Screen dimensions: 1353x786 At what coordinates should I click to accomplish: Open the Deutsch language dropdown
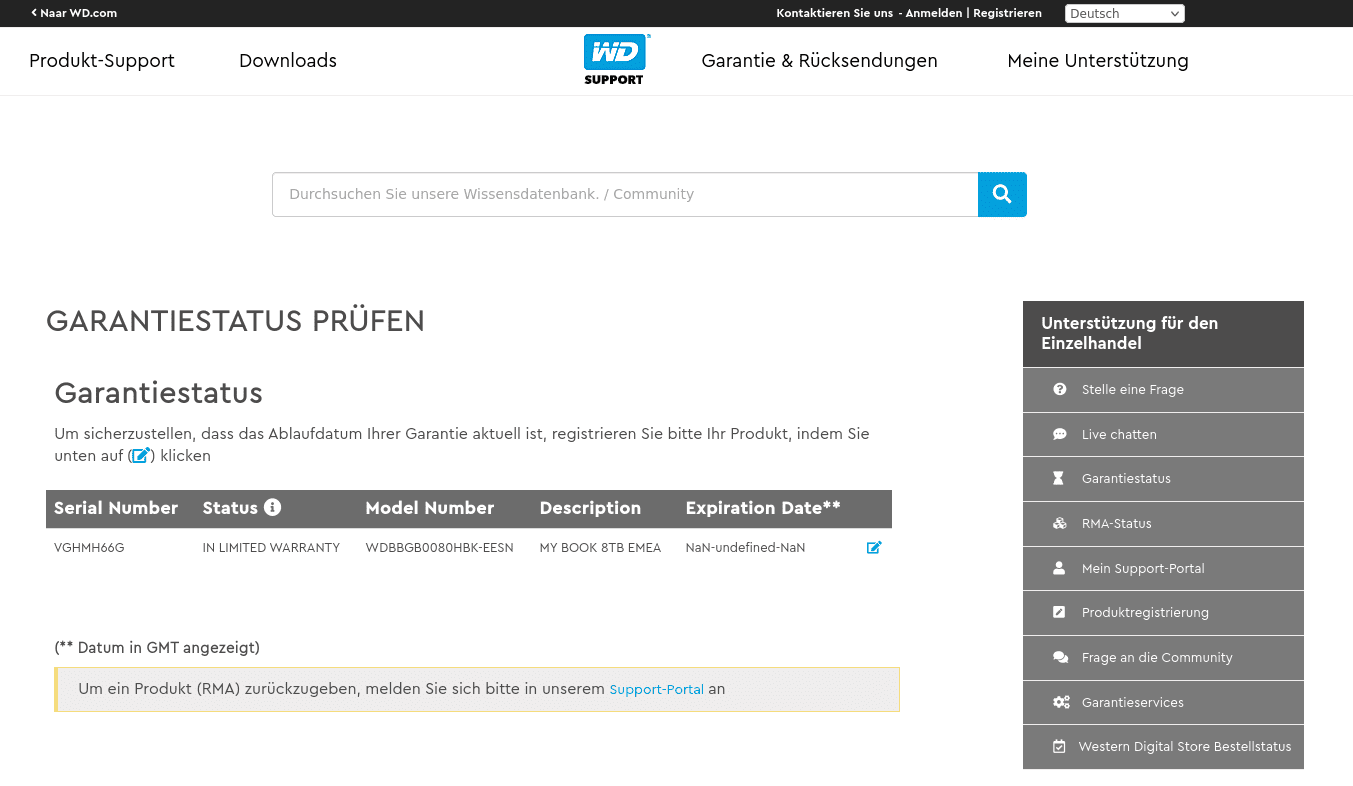1125,13
